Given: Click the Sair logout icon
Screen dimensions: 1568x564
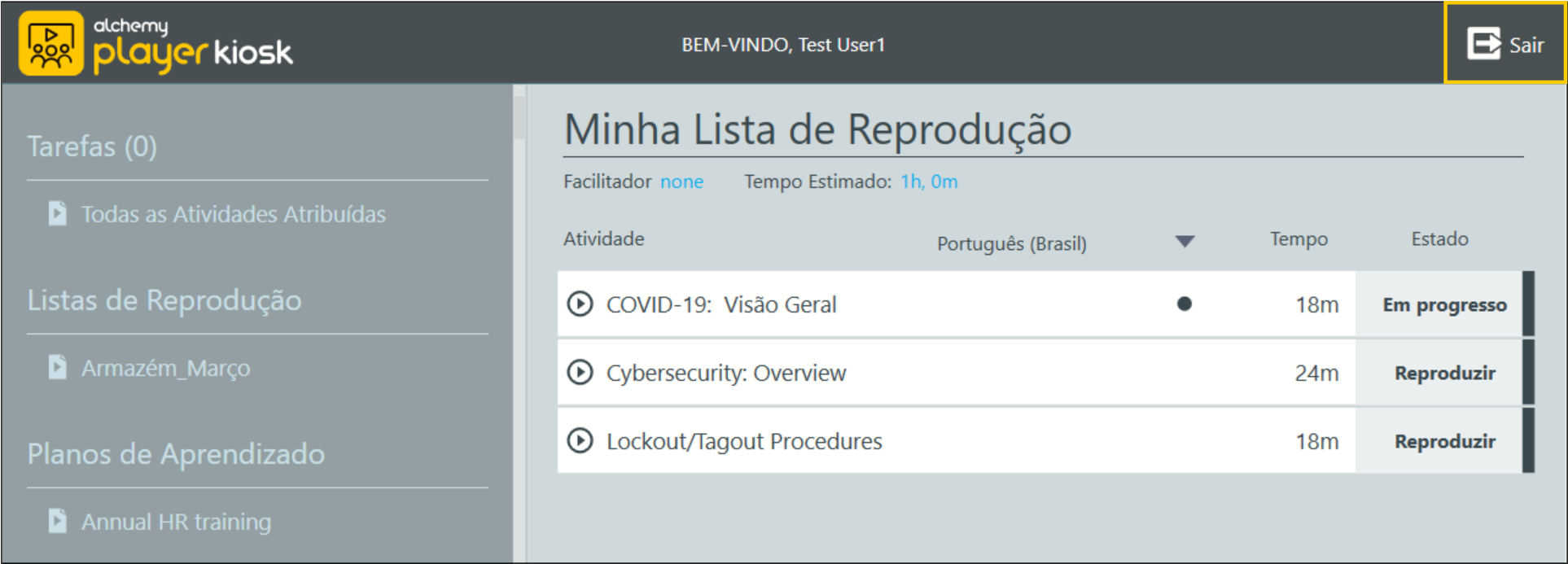Looking at the screenshot, I should pyautogui.click(x=1484, y=45).
